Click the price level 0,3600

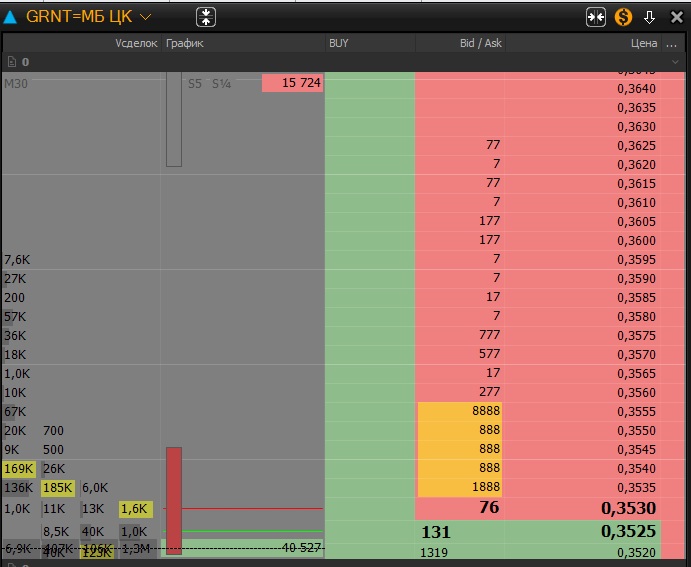point(636,241)
